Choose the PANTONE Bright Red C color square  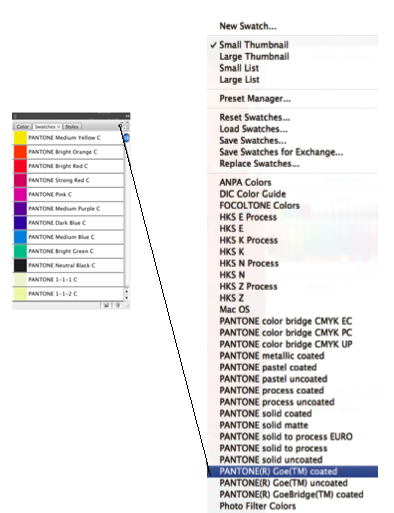coord(20,166)
